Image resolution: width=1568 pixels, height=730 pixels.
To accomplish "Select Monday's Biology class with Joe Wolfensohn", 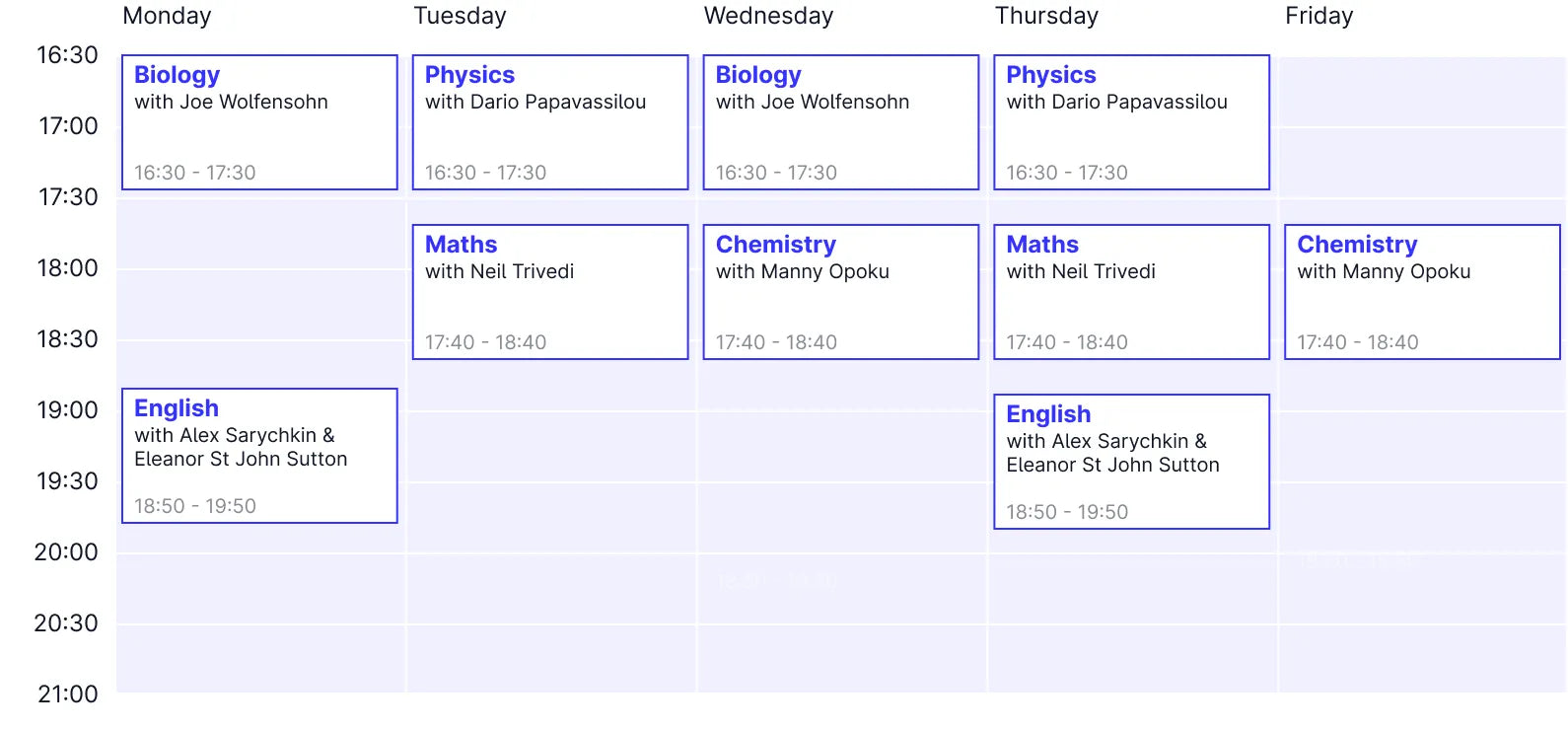I will [258, 121].
